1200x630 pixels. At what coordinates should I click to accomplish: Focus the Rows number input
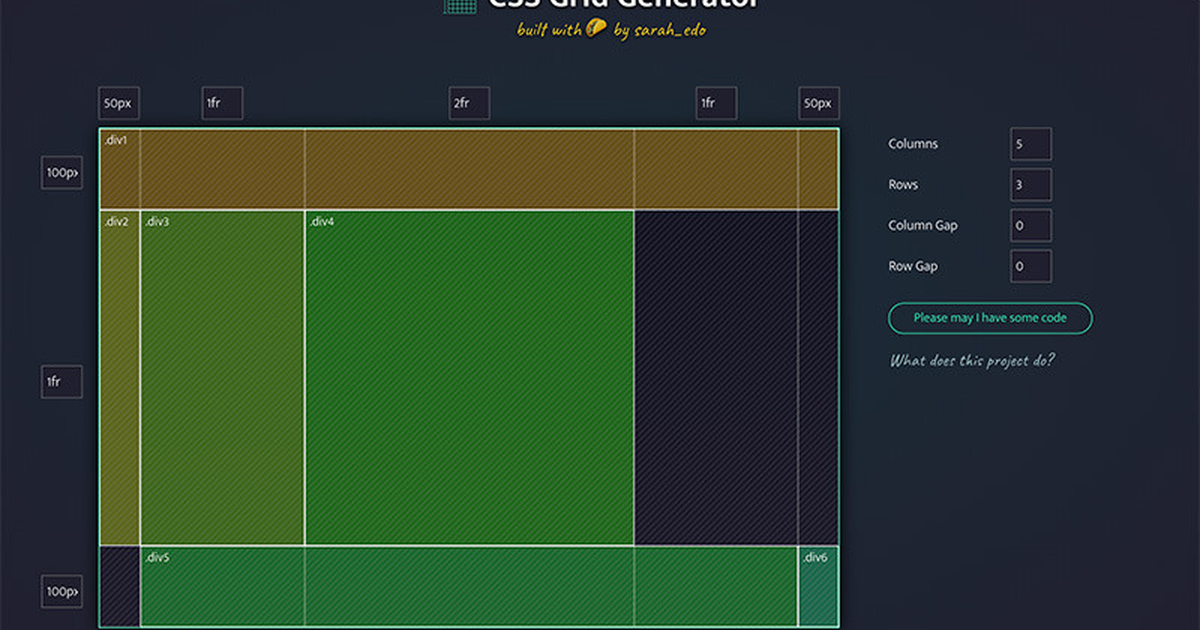(x=1031, y=185)
